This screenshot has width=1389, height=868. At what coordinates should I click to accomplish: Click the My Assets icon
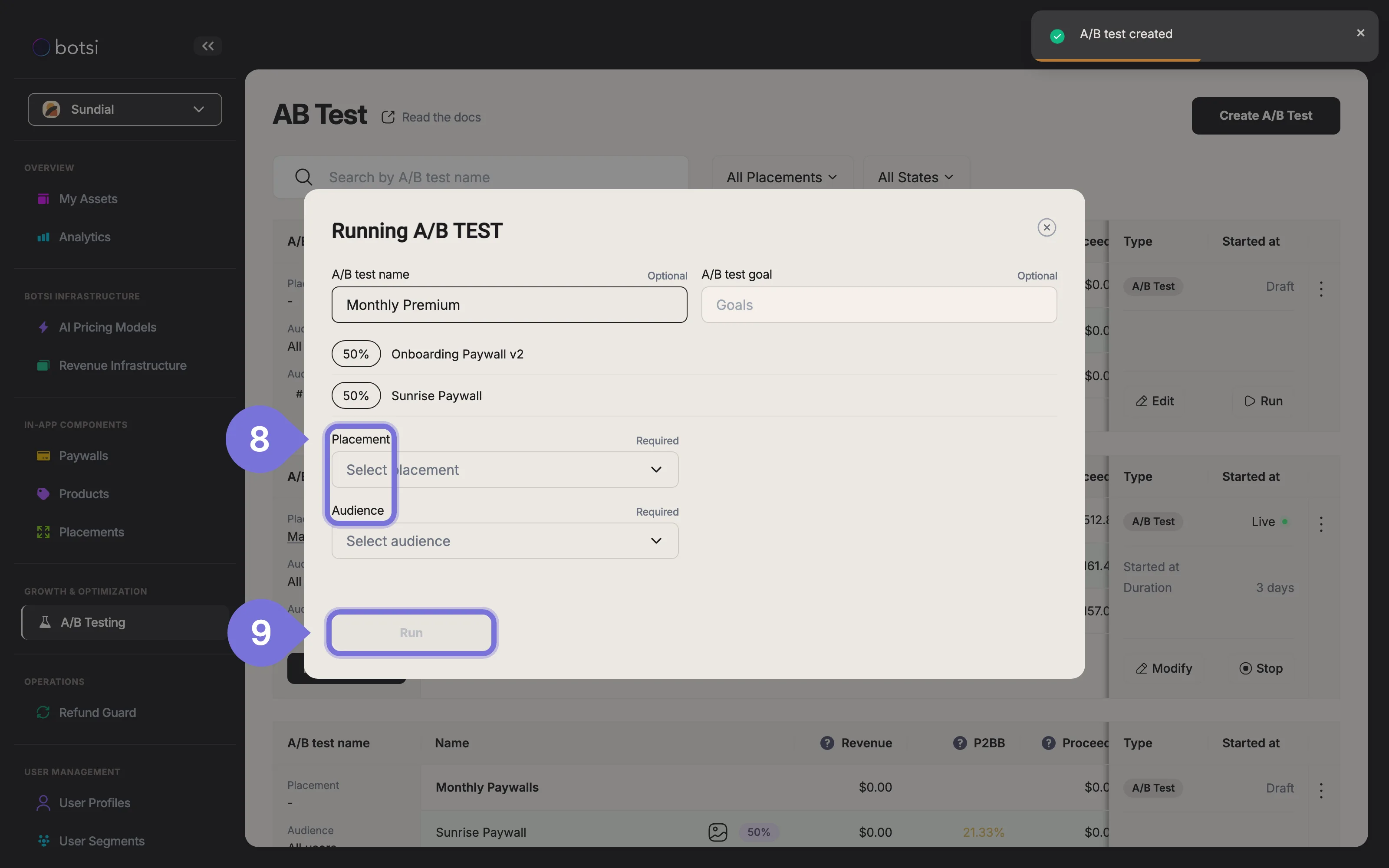(x=43, y=199)
